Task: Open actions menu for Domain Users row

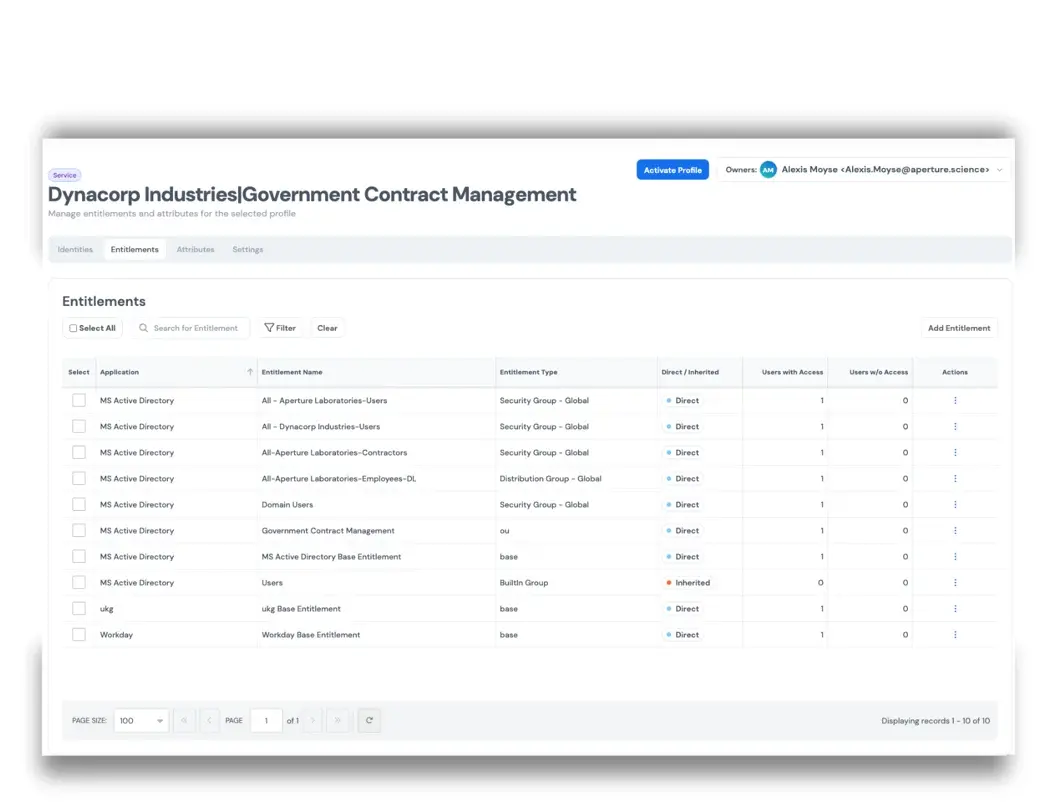Action: tap(955, 505)
